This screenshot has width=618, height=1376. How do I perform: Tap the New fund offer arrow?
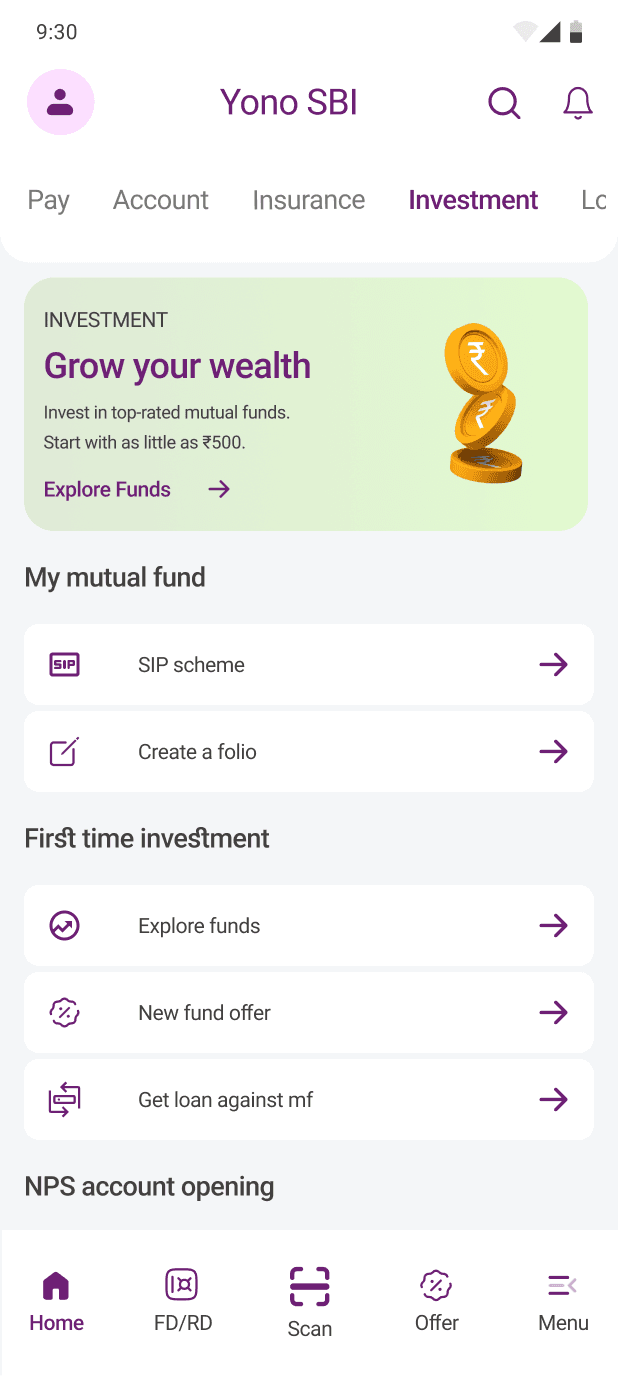click(x=553, y=1013)
